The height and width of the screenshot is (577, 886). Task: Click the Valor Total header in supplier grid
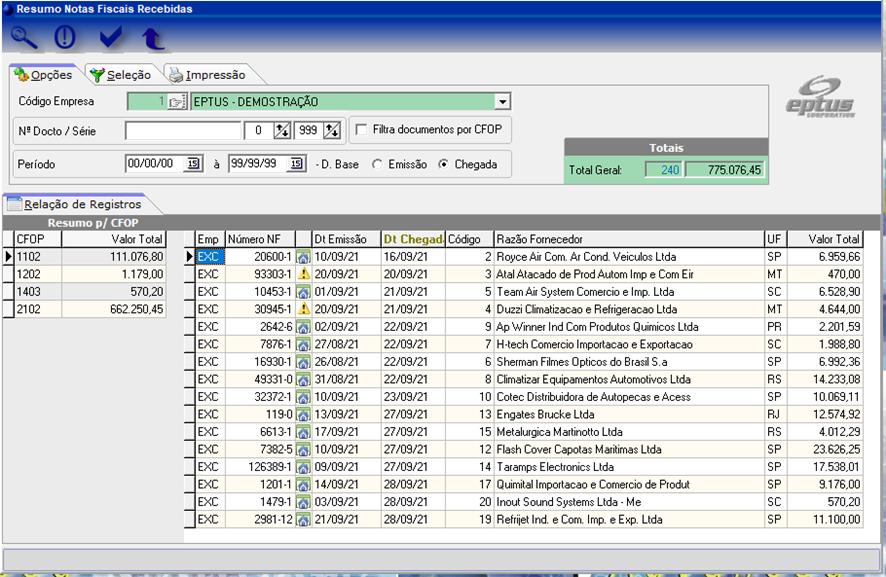click(834, 239)
